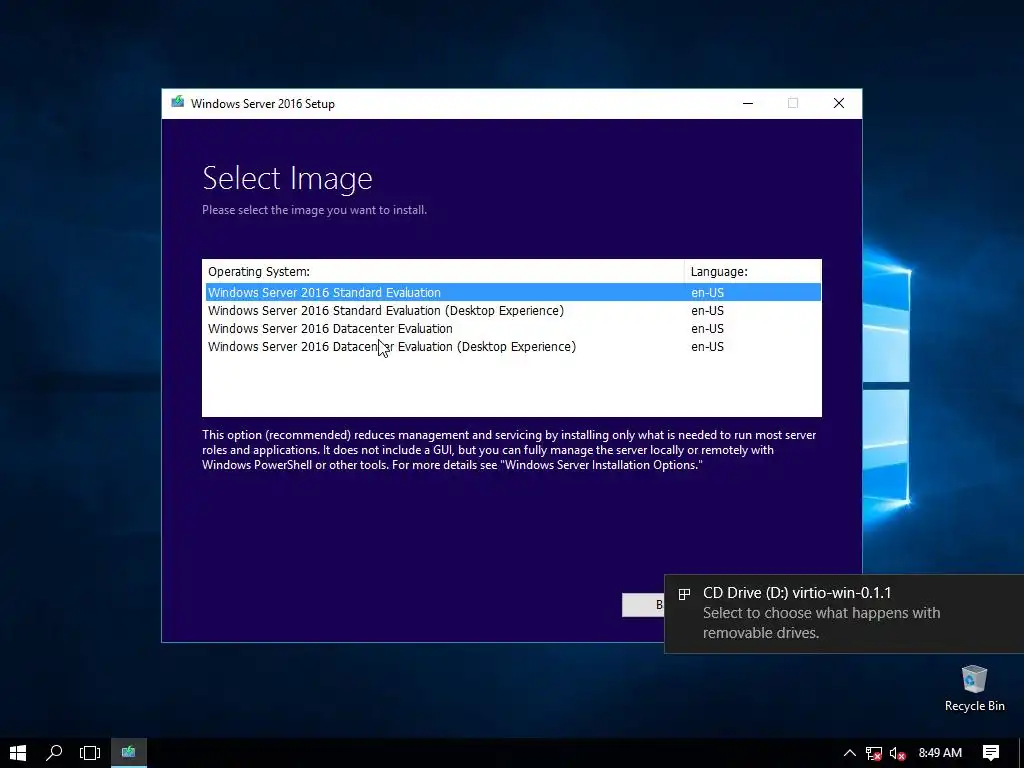Open the Action Center notifications icon
Screen dimensions: 1024x768
click(x=991, y=753)
